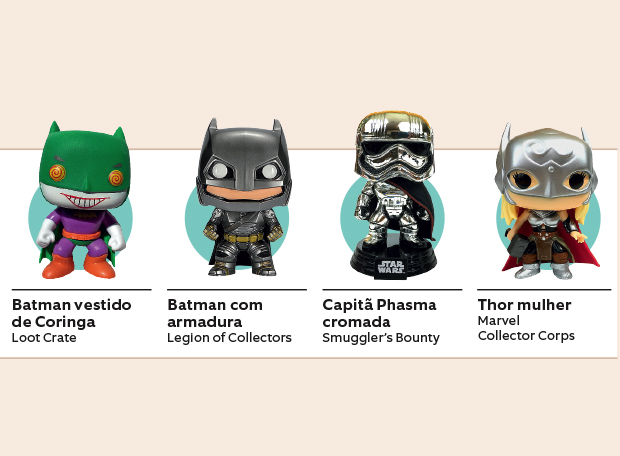Click the 'Capitã Phasma cromada' title
This screenshot has height=456, width=620.
379,313
